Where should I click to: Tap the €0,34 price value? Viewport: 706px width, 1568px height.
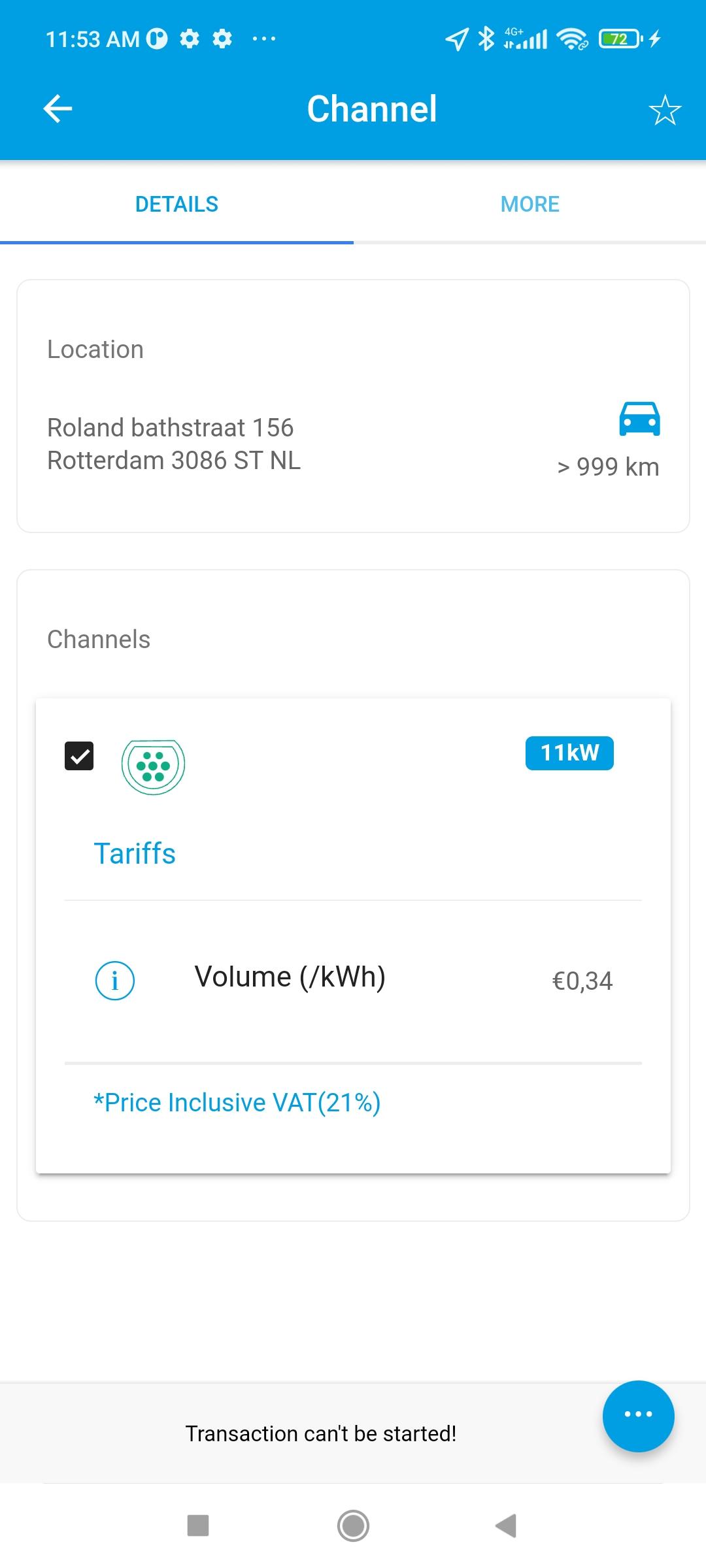click(582, 981)
